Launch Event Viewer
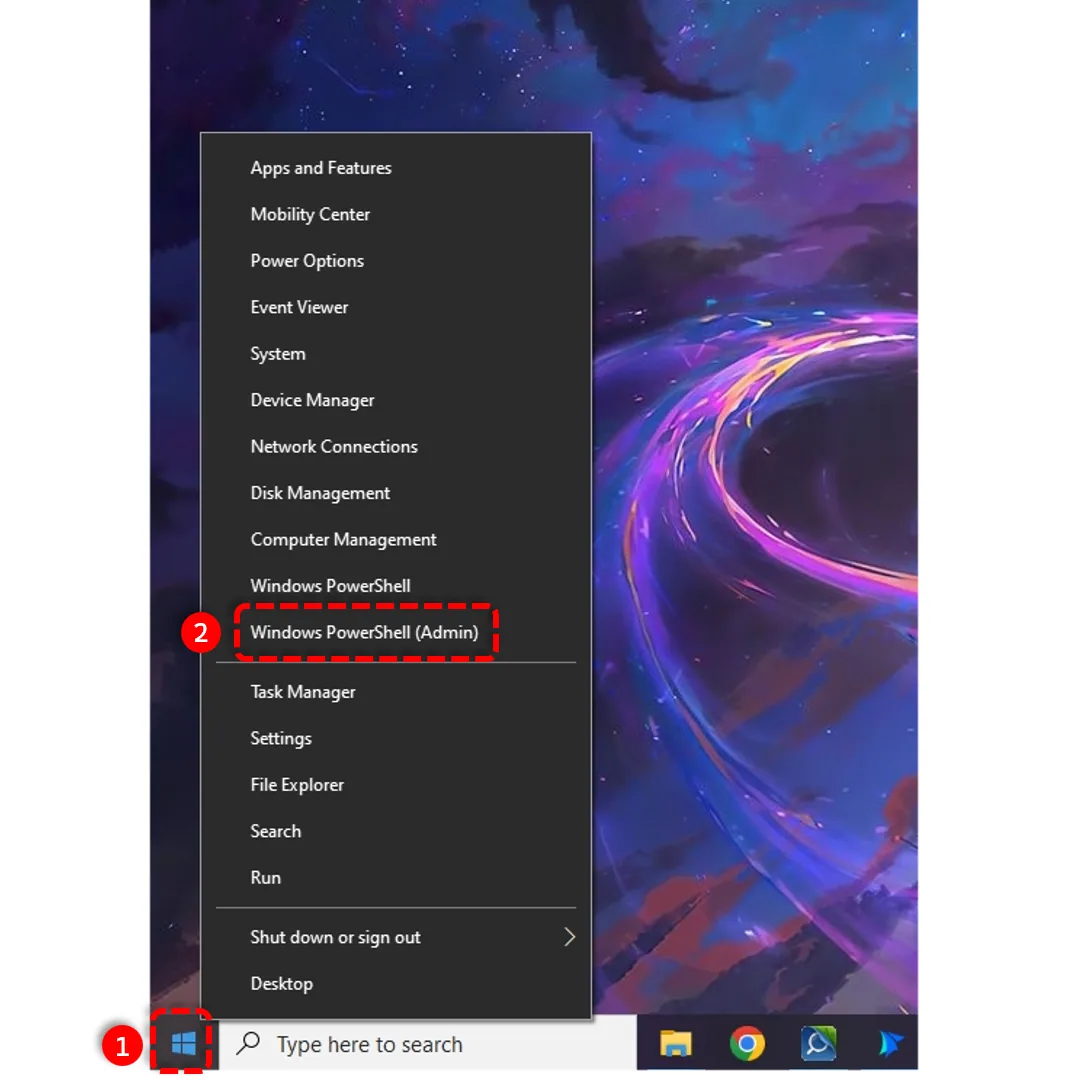This screenshot has width=1071, height=1079. point(396,308)
